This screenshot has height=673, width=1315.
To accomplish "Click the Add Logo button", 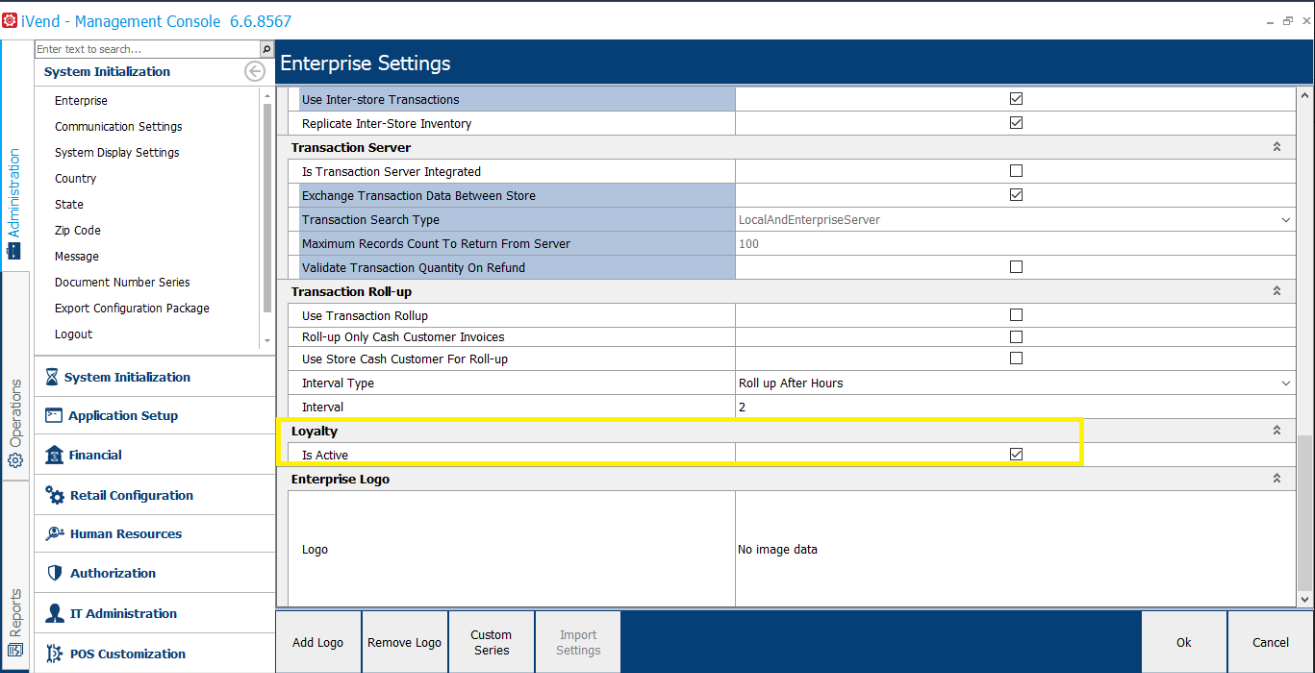I will pyautogui.click(x=318, y=642).
